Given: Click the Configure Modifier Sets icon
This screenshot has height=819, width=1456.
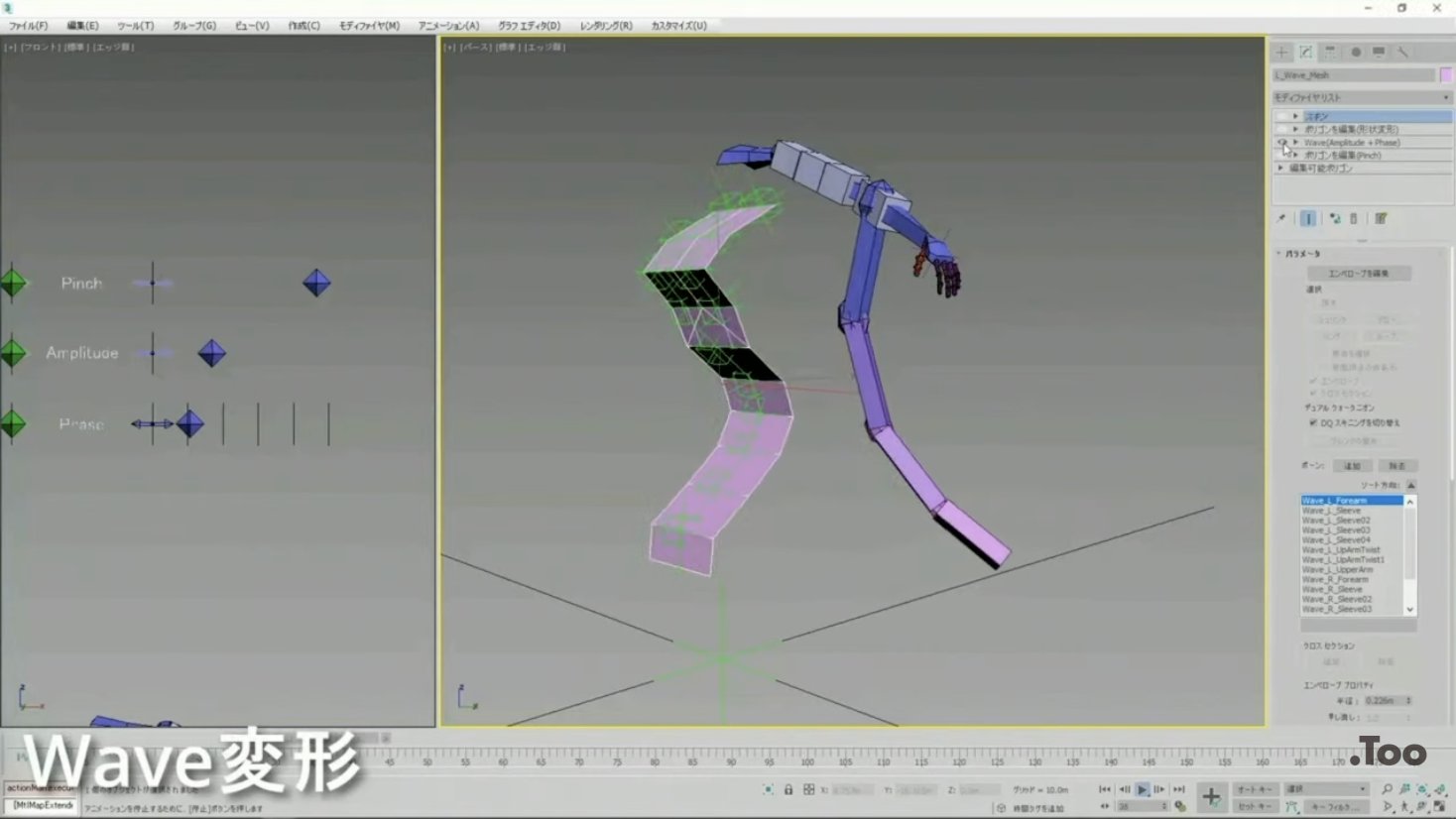Looking at the screenshot, I should pos(1381,219).
